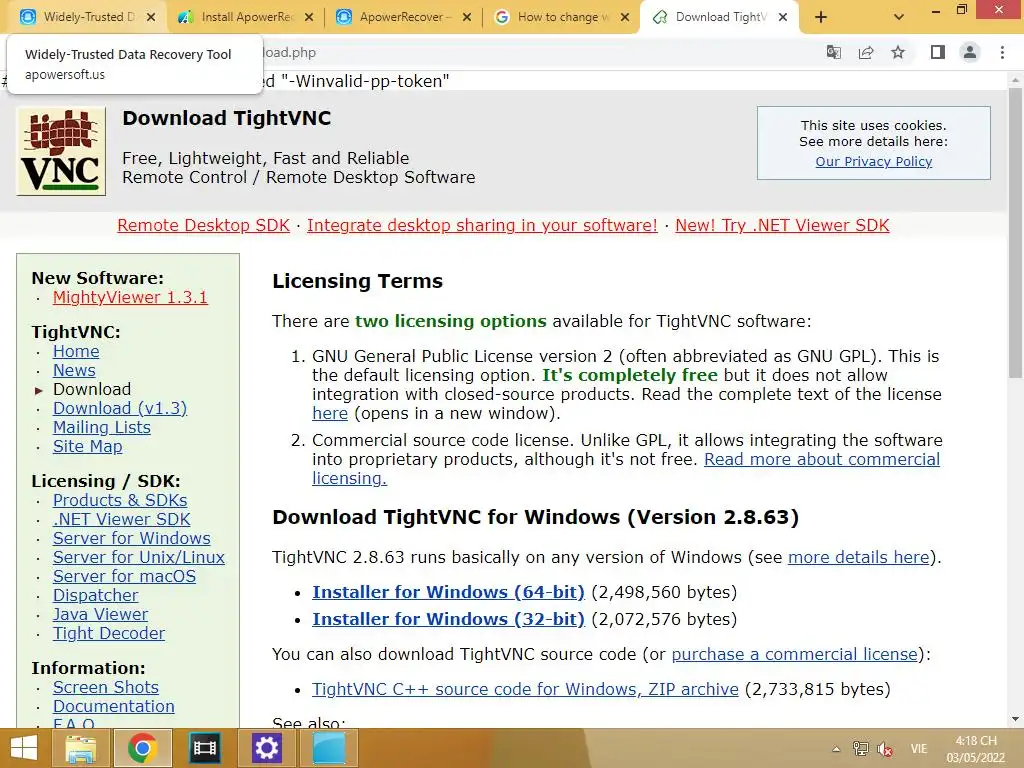Open the side panel icon
Viewport: 1024px width, 768px height.
[x=938, y=52]
